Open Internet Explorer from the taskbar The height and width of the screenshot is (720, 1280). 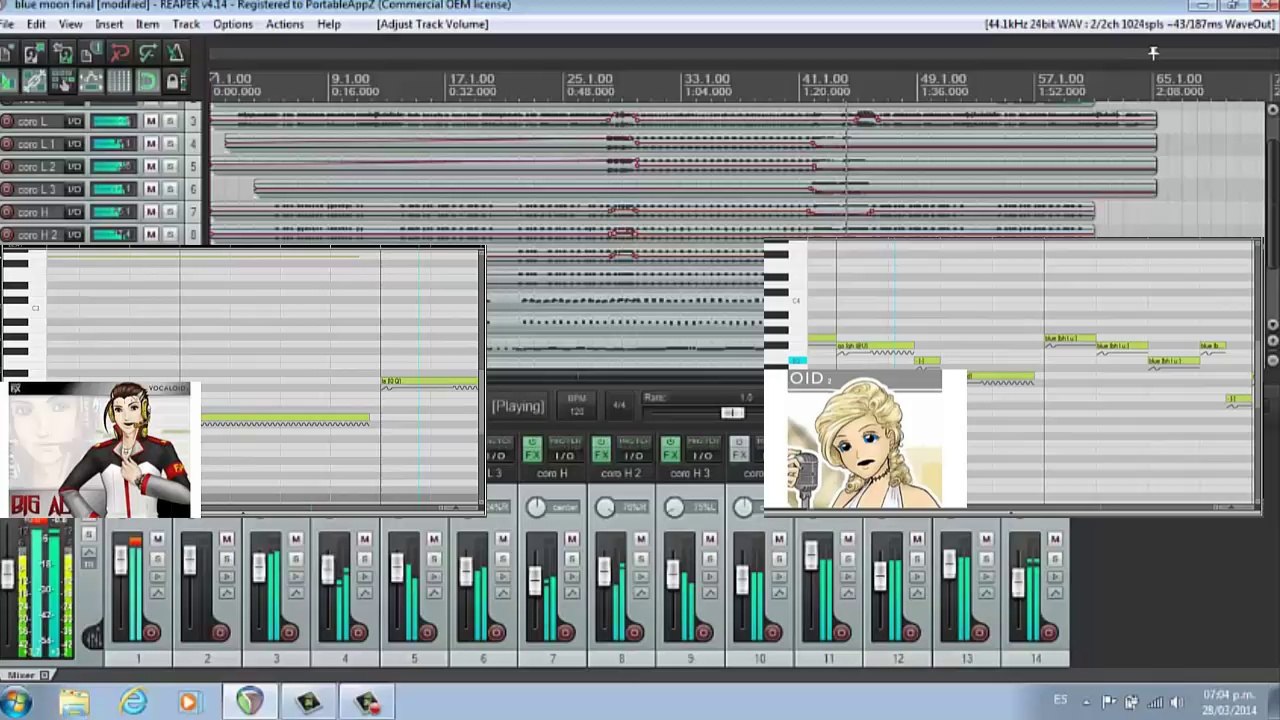click(x=133, y=702)
